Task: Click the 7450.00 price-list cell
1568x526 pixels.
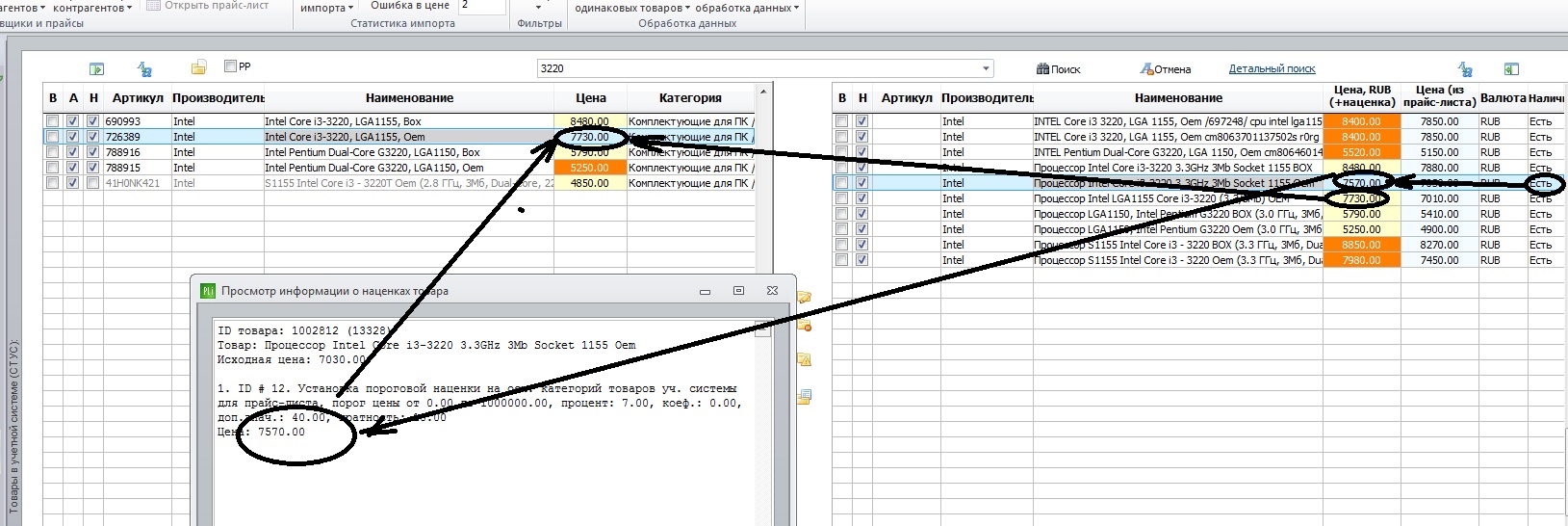Action: 1439,260
